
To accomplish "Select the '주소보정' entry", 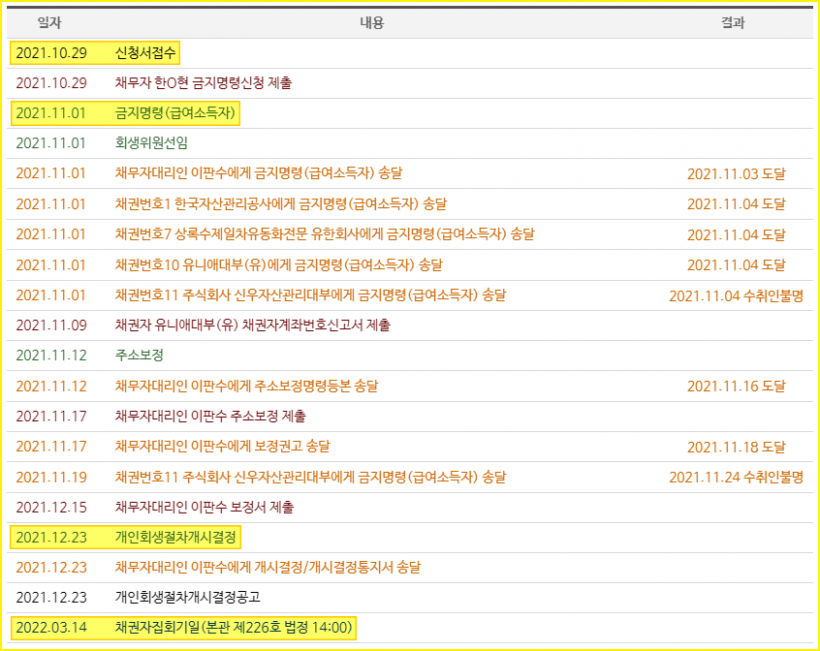I will point(139,355).
